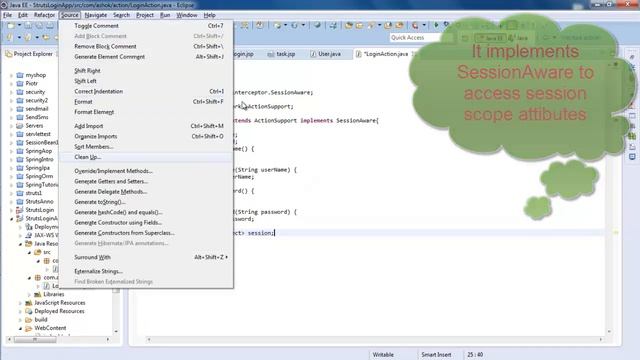Screen dimensions: 640x360
Task: Expand the JavaScript Resources node
Action: click(x=20, y=303)
